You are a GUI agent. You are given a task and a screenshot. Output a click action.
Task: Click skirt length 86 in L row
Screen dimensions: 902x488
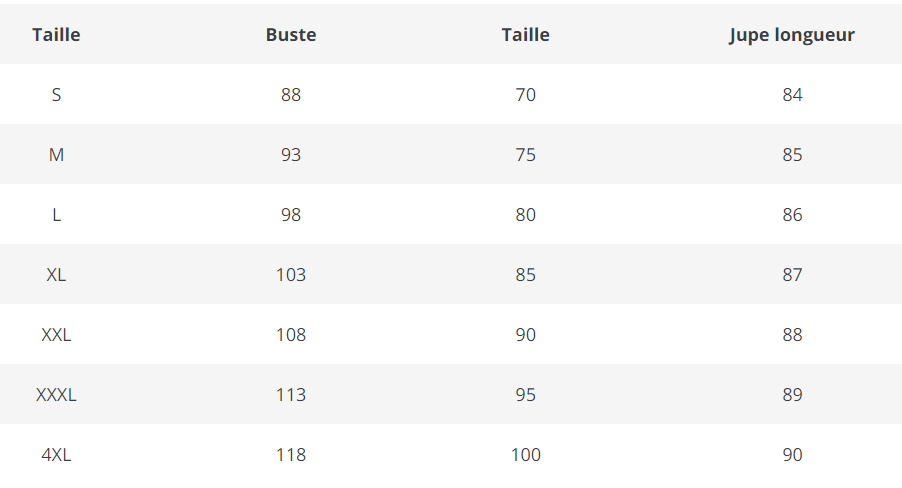tap(793, 215)
